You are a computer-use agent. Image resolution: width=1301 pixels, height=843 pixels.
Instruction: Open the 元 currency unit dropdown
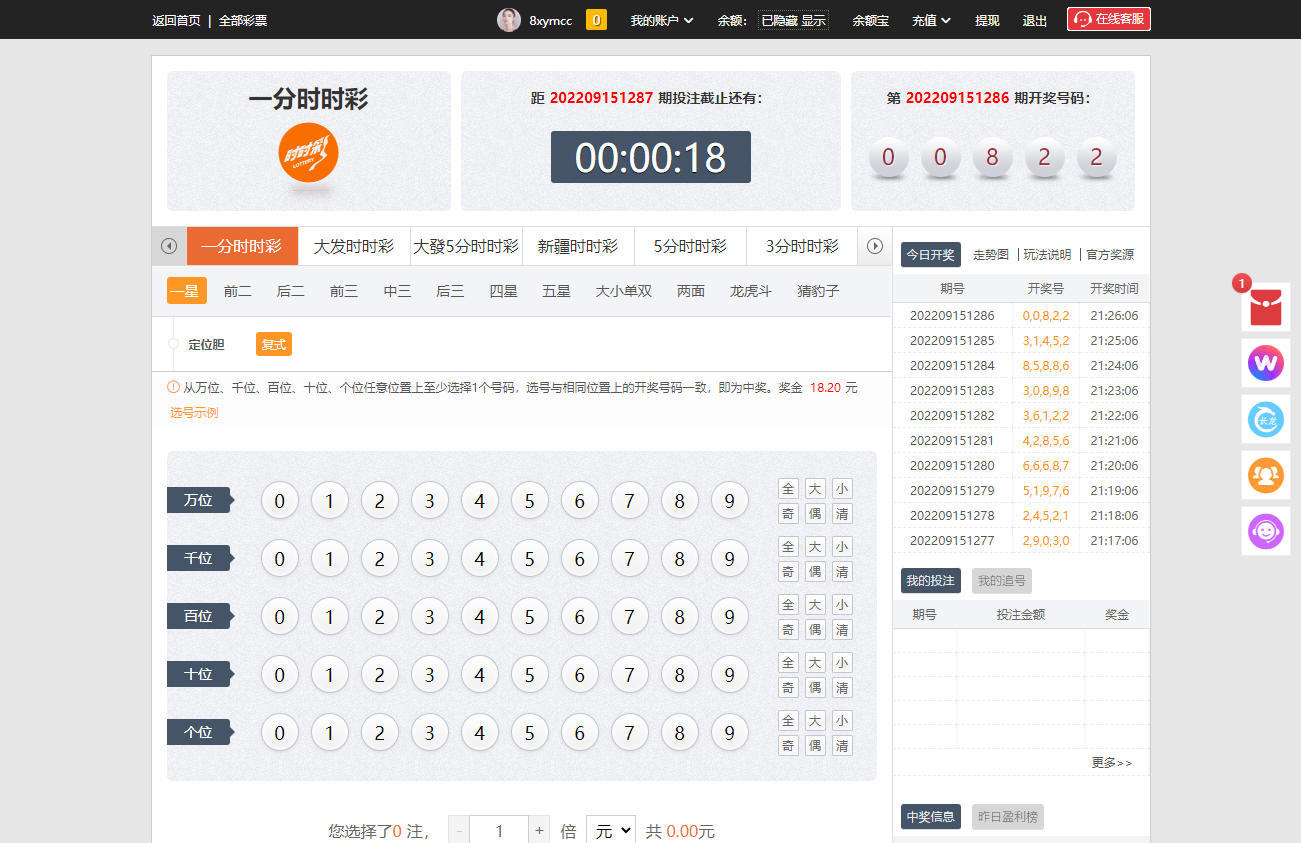tap(610, 830)
